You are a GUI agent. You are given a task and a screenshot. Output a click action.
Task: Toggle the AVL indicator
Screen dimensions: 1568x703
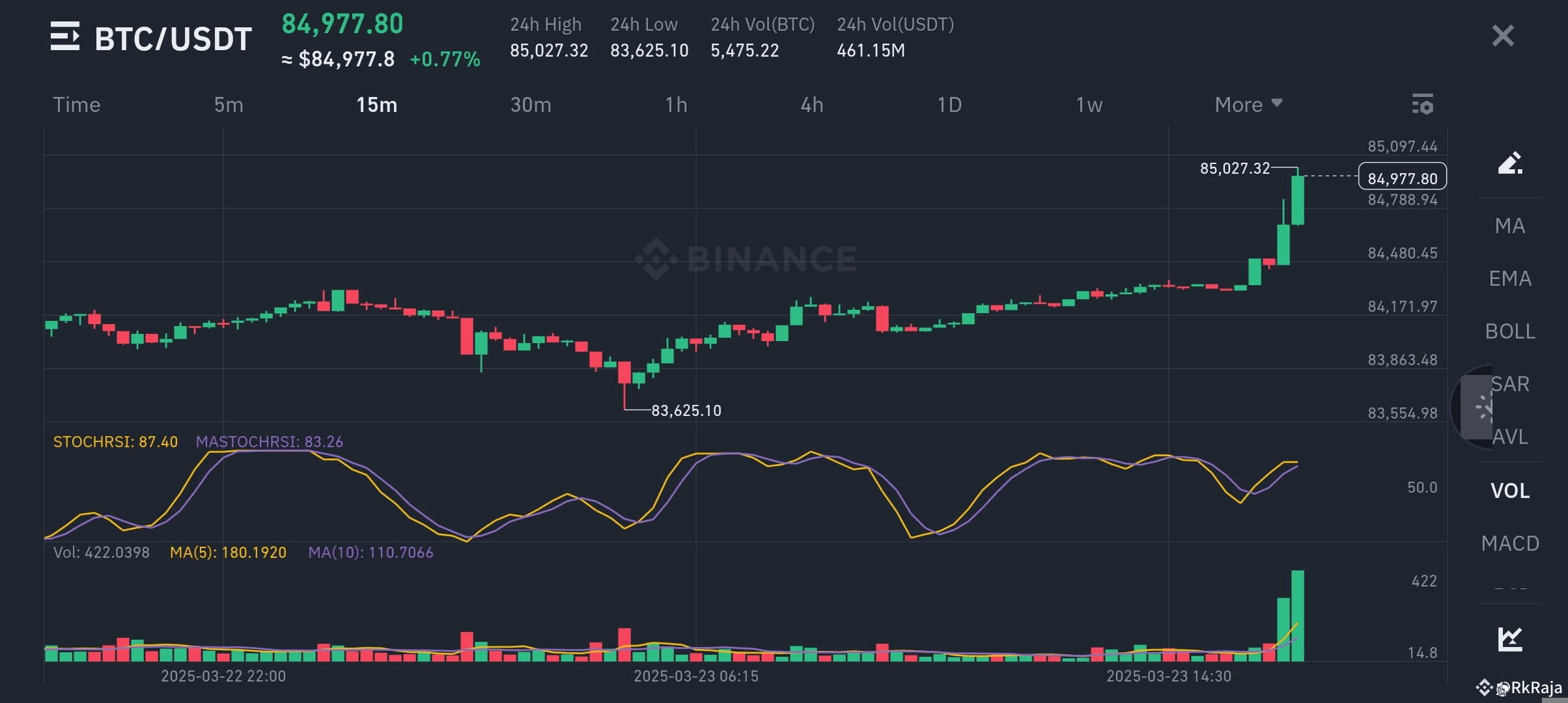pos(1510,437)
